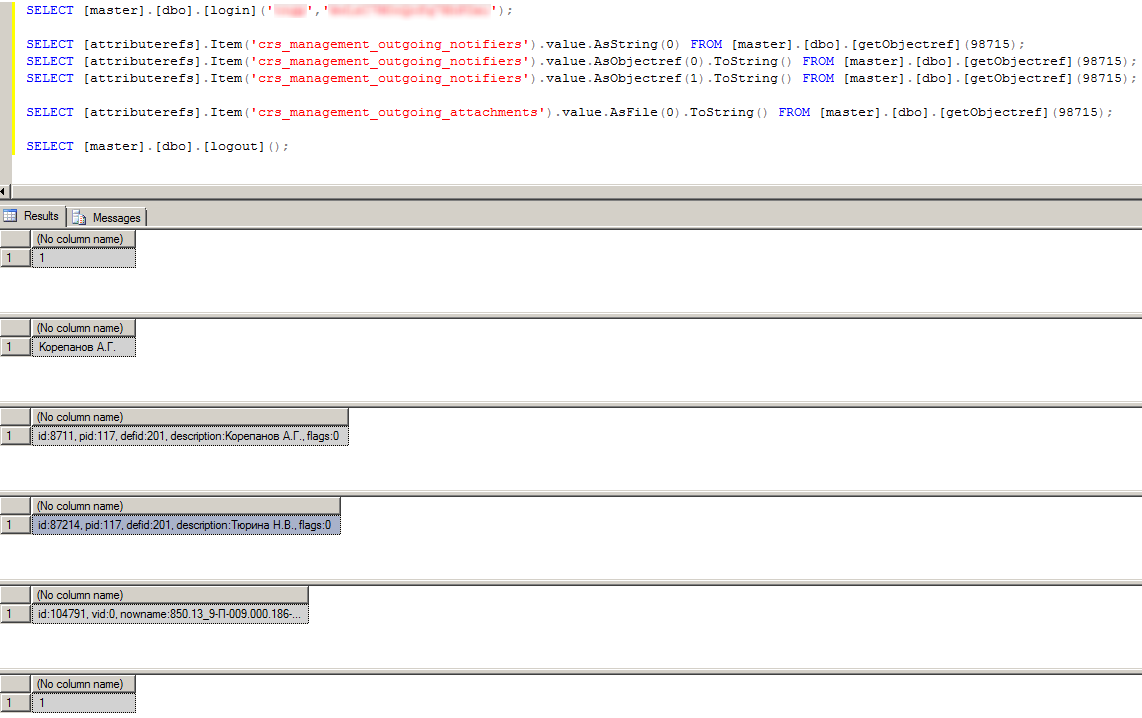This screenshot has width=1142, height=718.
Task: Click the first grid's column header
Action: tap(83, 239)
